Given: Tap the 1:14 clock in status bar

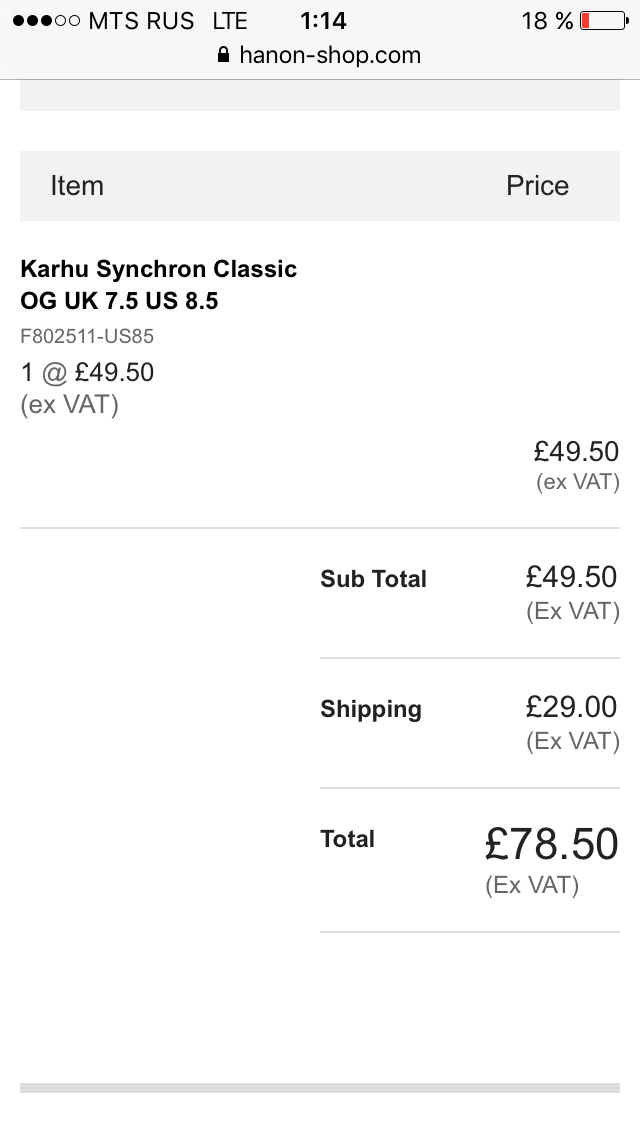Looking at the screenshot, I should [322, 20].
